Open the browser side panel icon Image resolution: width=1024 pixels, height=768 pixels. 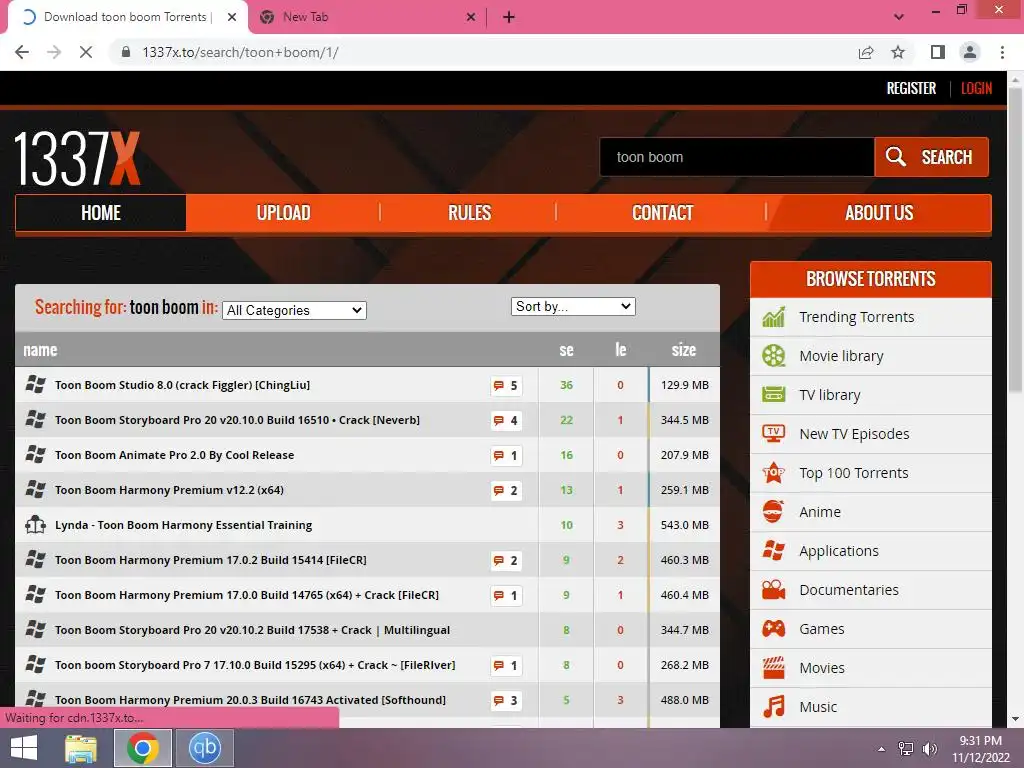click(x=938, y=52)
